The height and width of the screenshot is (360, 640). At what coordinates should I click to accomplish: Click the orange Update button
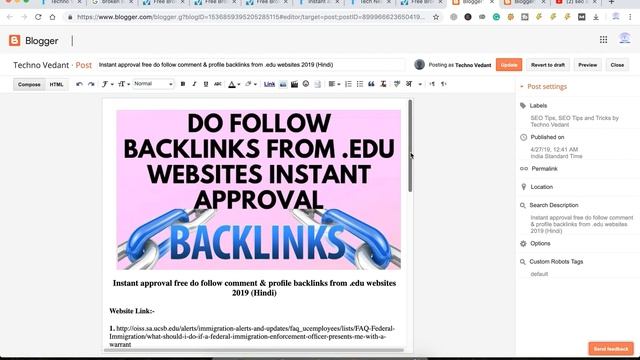point(509,65)
